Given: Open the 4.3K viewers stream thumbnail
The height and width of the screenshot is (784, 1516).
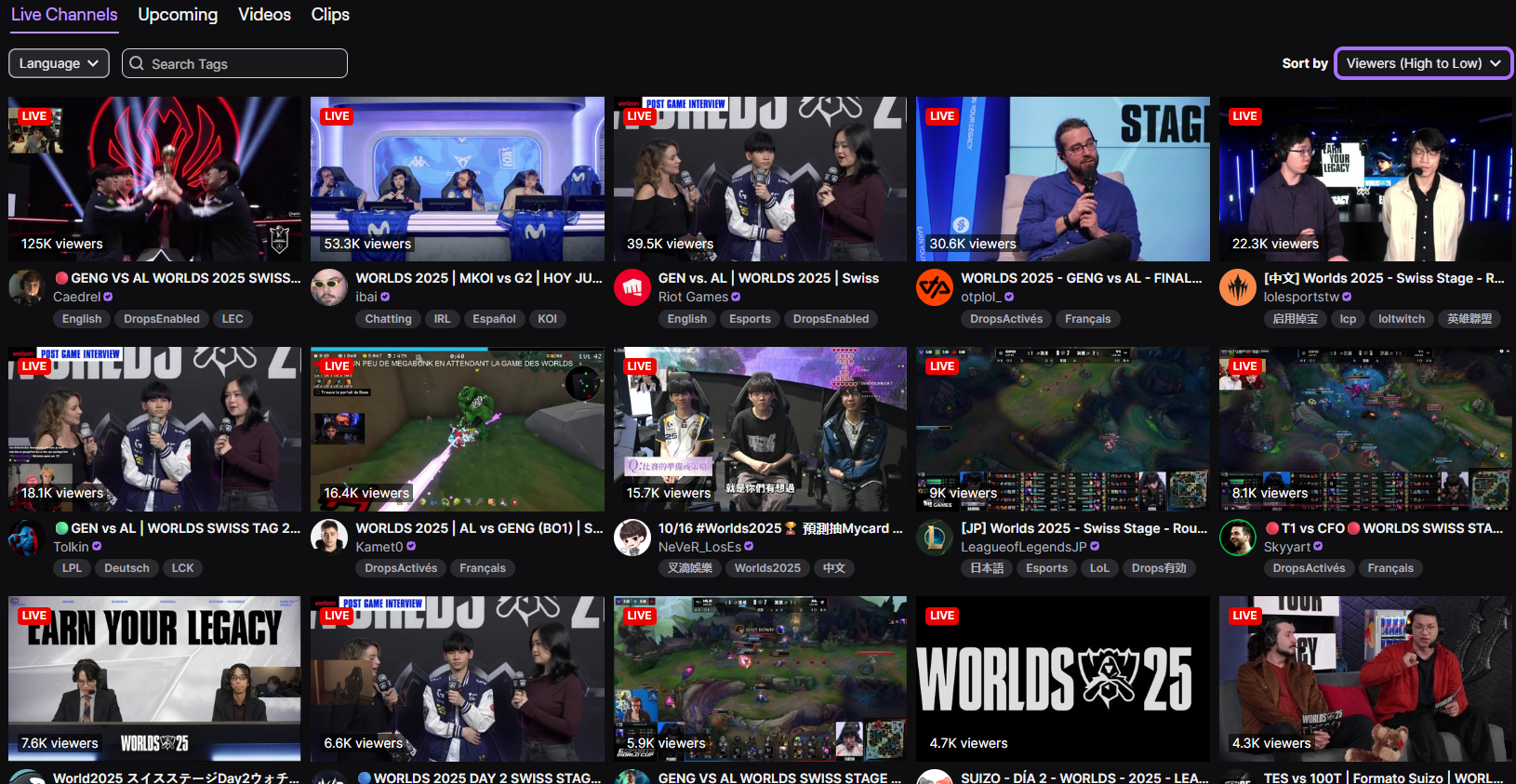Looking at the screenshot, I should (x=1365, y=679).
